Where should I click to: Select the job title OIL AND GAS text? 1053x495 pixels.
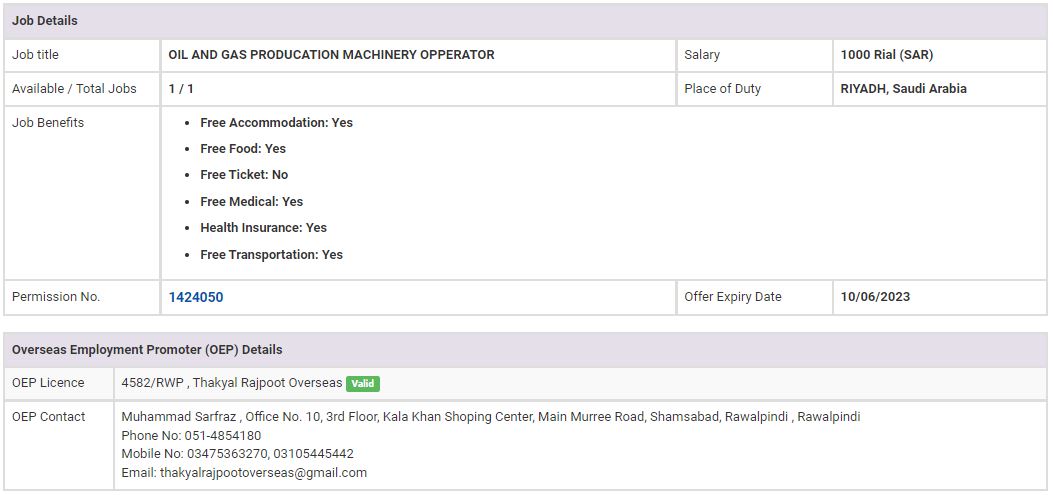tap(331, 55)
